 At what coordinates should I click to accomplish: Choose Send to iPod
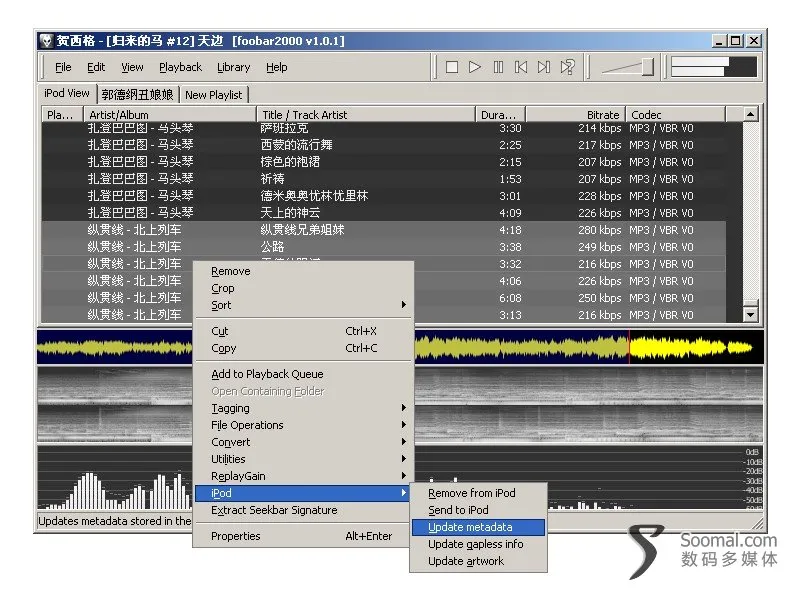478,510
